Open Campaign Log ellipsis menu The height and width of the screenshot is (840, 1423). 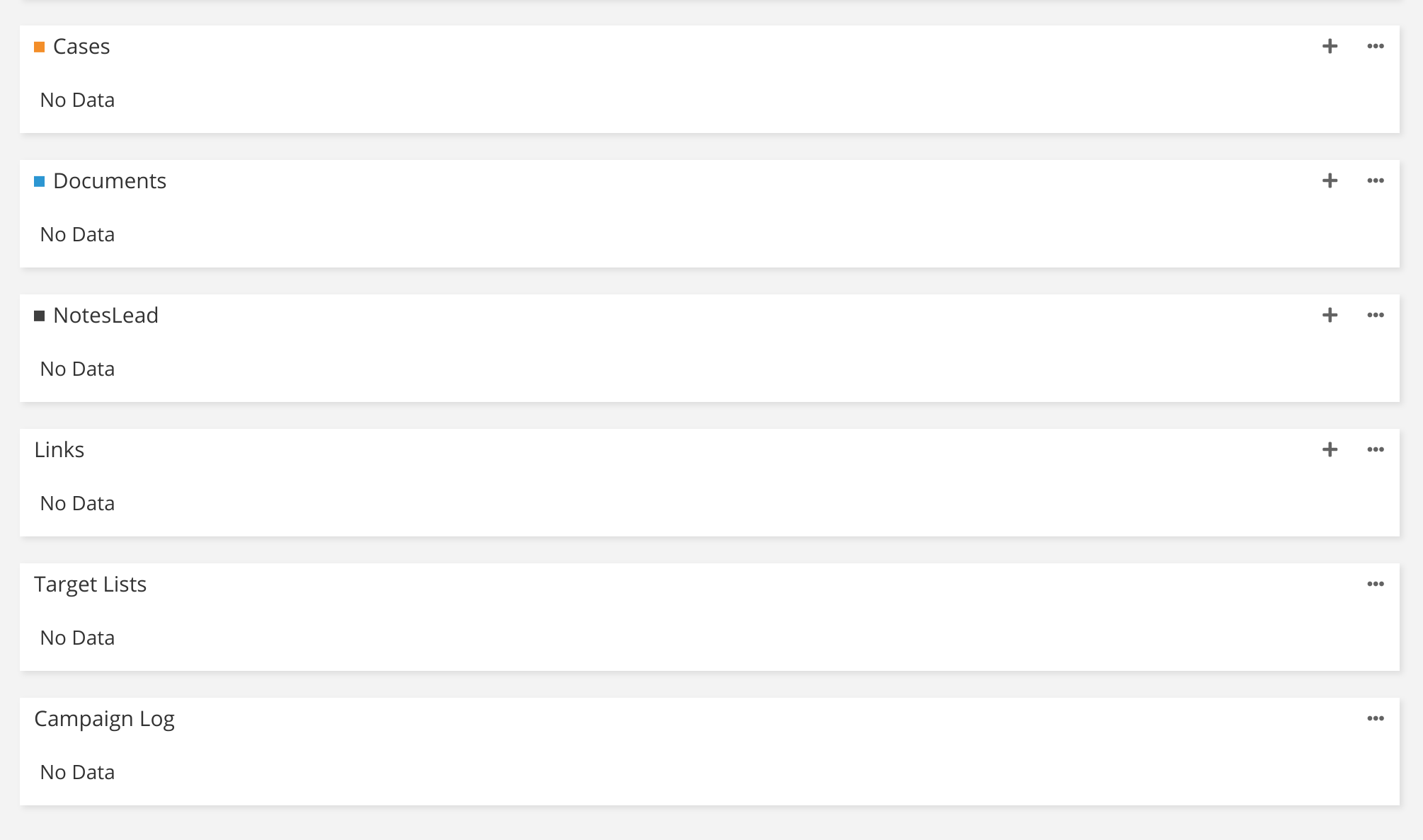coord(1375,719)
